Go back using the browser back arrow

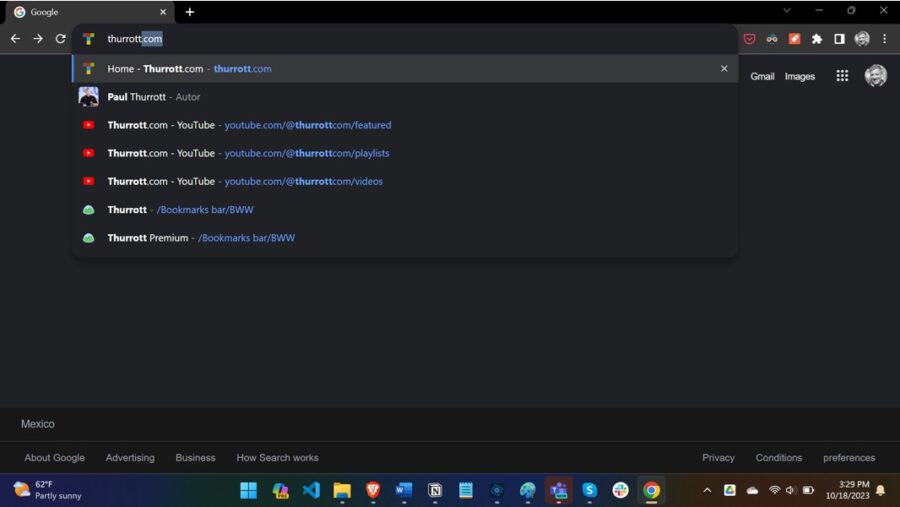tap(15, 38)
